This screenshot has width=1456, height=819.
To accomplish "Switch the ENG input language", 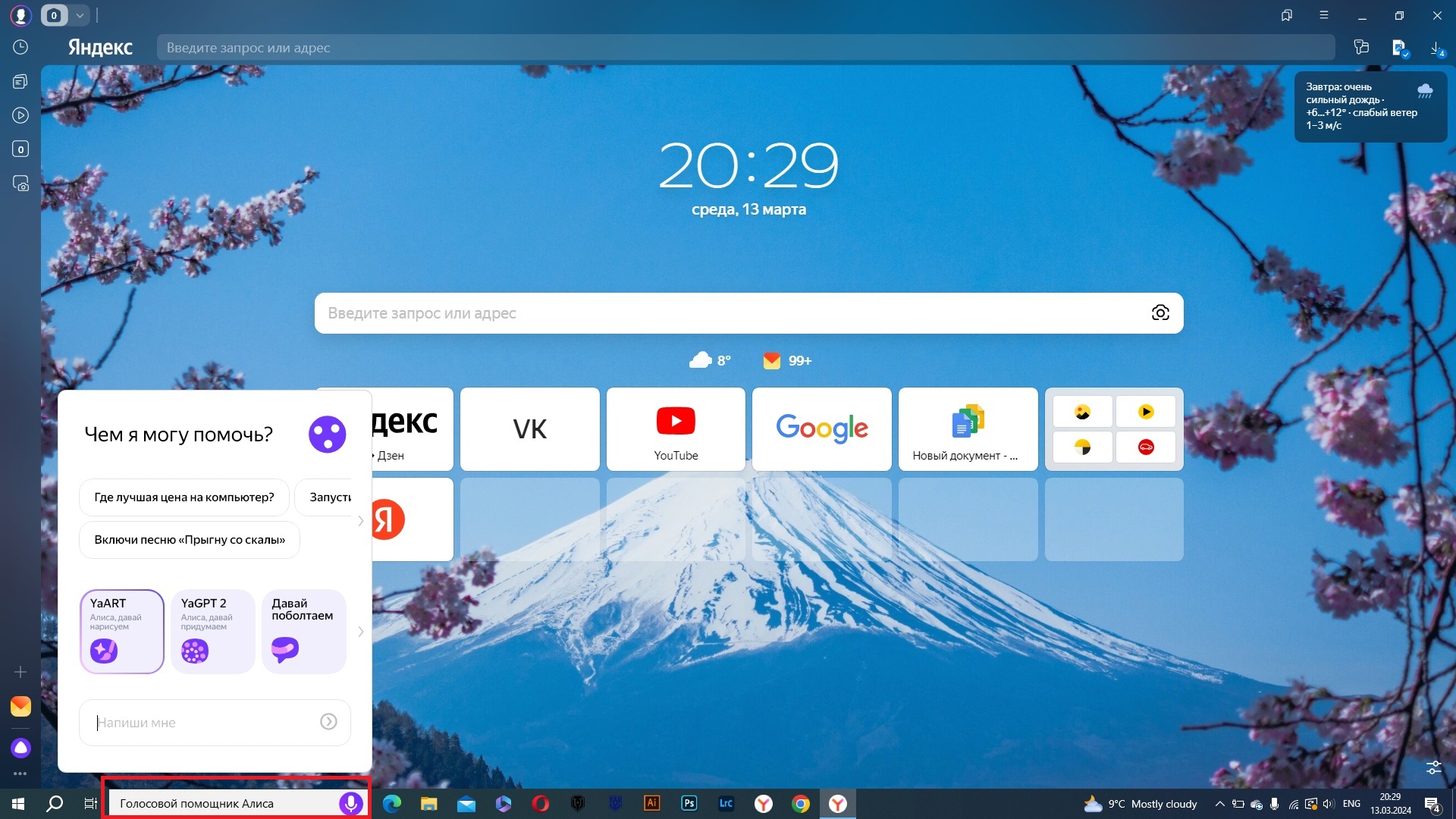I will [x=1351, y=804].
